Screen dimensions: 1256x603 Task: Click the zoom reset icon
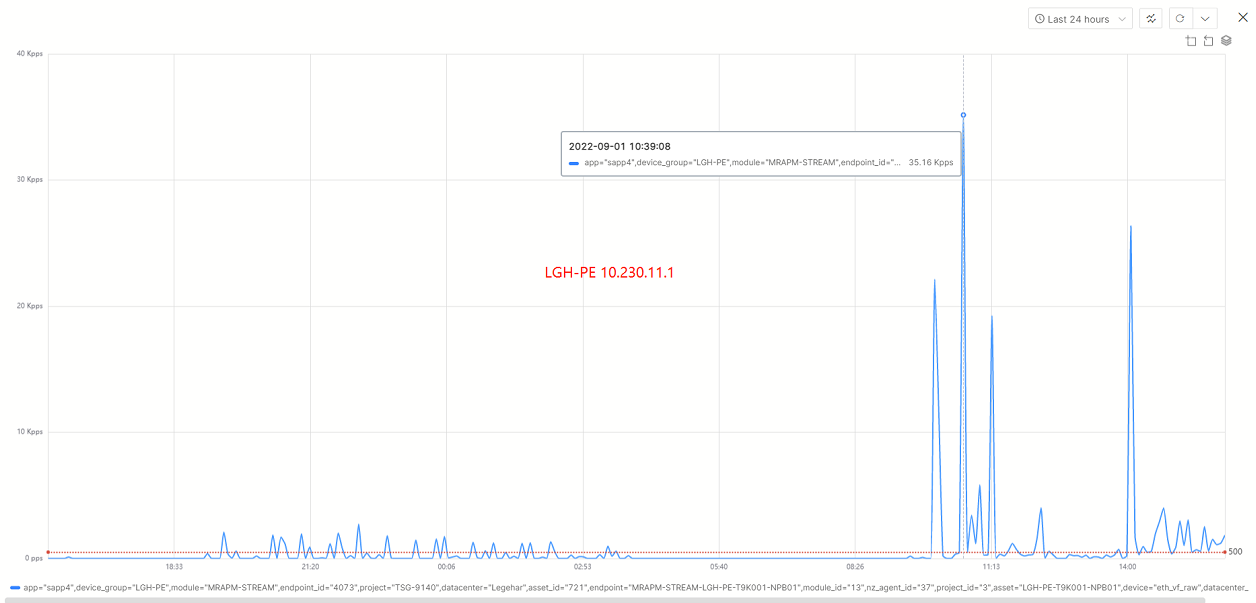click(x=1208, y=41)
